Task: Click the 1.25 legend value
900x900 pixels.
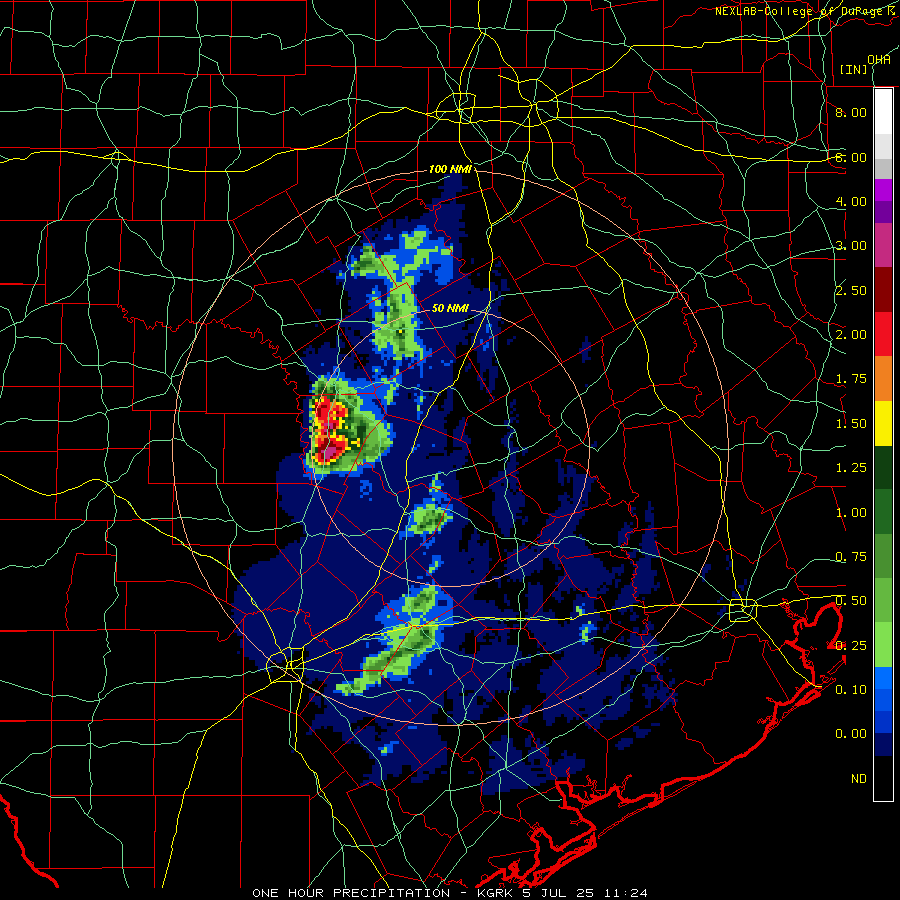Action: [851, 468]
